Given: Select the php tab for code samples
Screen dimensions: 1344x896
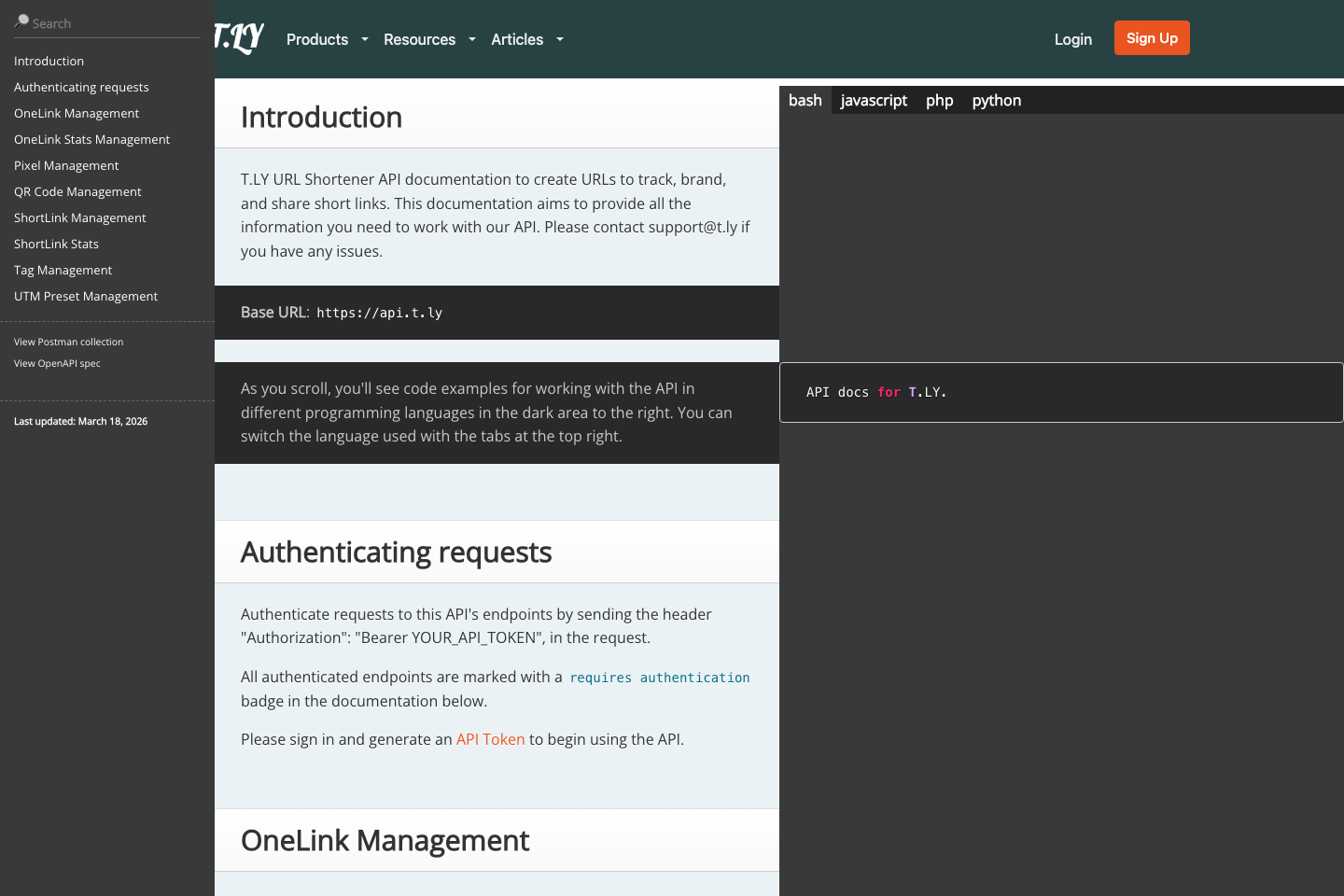Looking at the screenshot, I should (x=939, y=100).
